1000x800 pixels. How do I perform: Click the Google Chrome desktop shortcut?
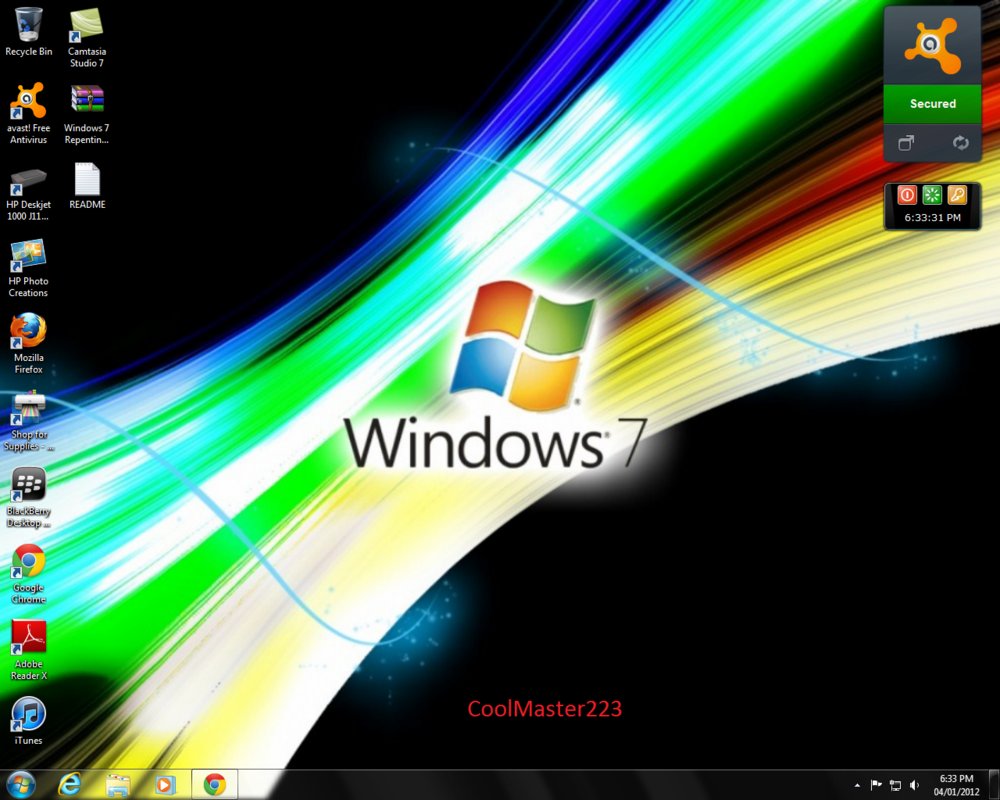(28, 562)
